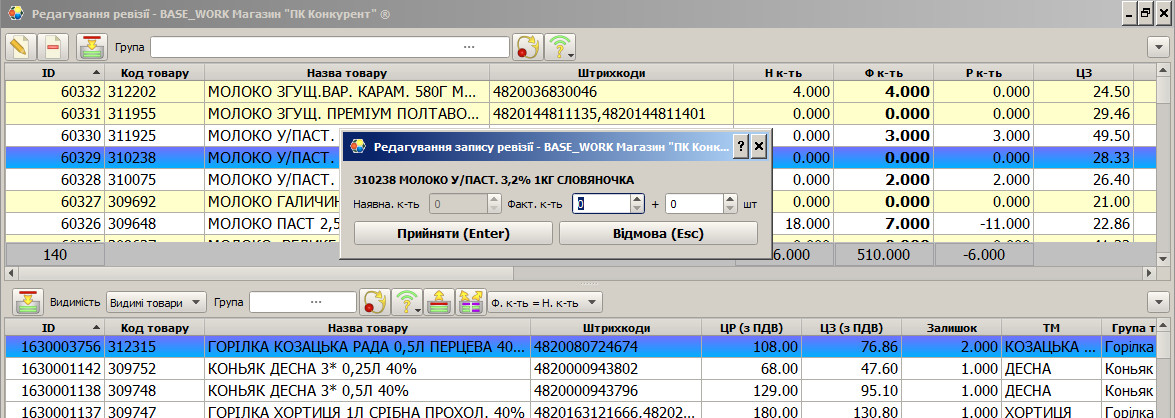Click the import tray icon left of Видимість
The height and width of the screenshot is (418, 1175).
(26, 302)
